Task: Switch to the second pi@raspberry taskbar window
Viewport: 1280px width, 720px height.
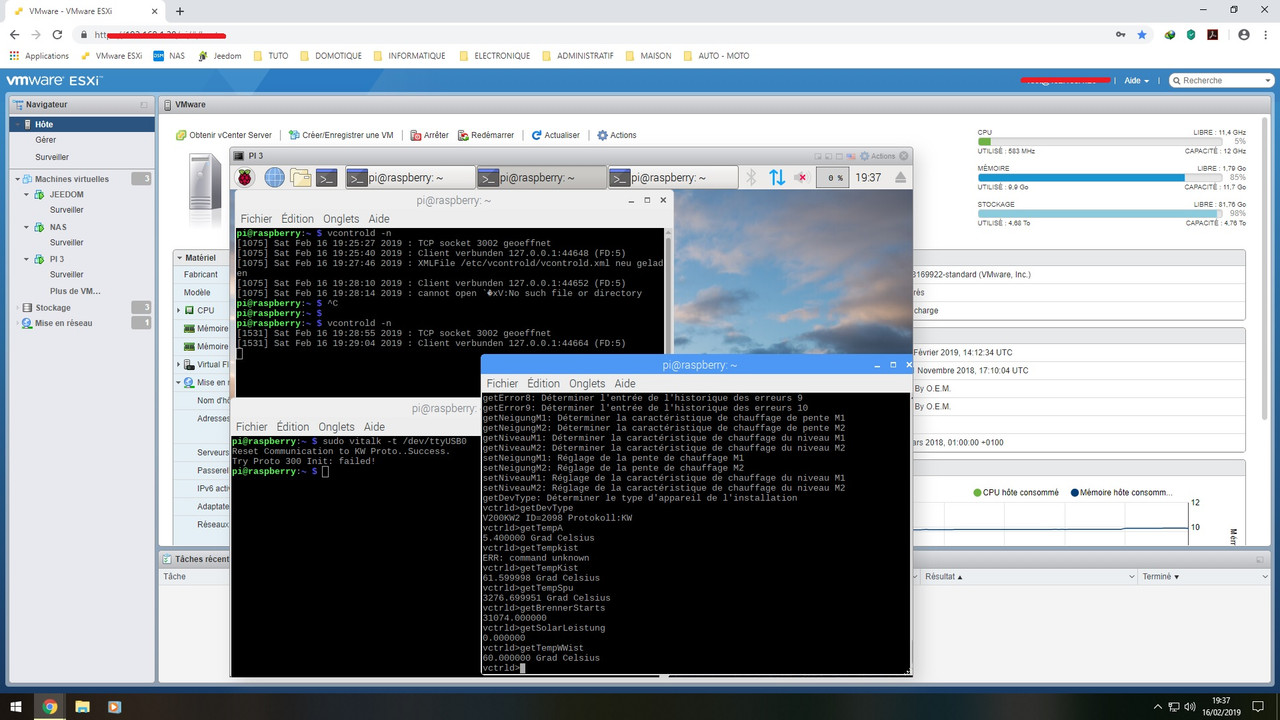Action: 541,178
